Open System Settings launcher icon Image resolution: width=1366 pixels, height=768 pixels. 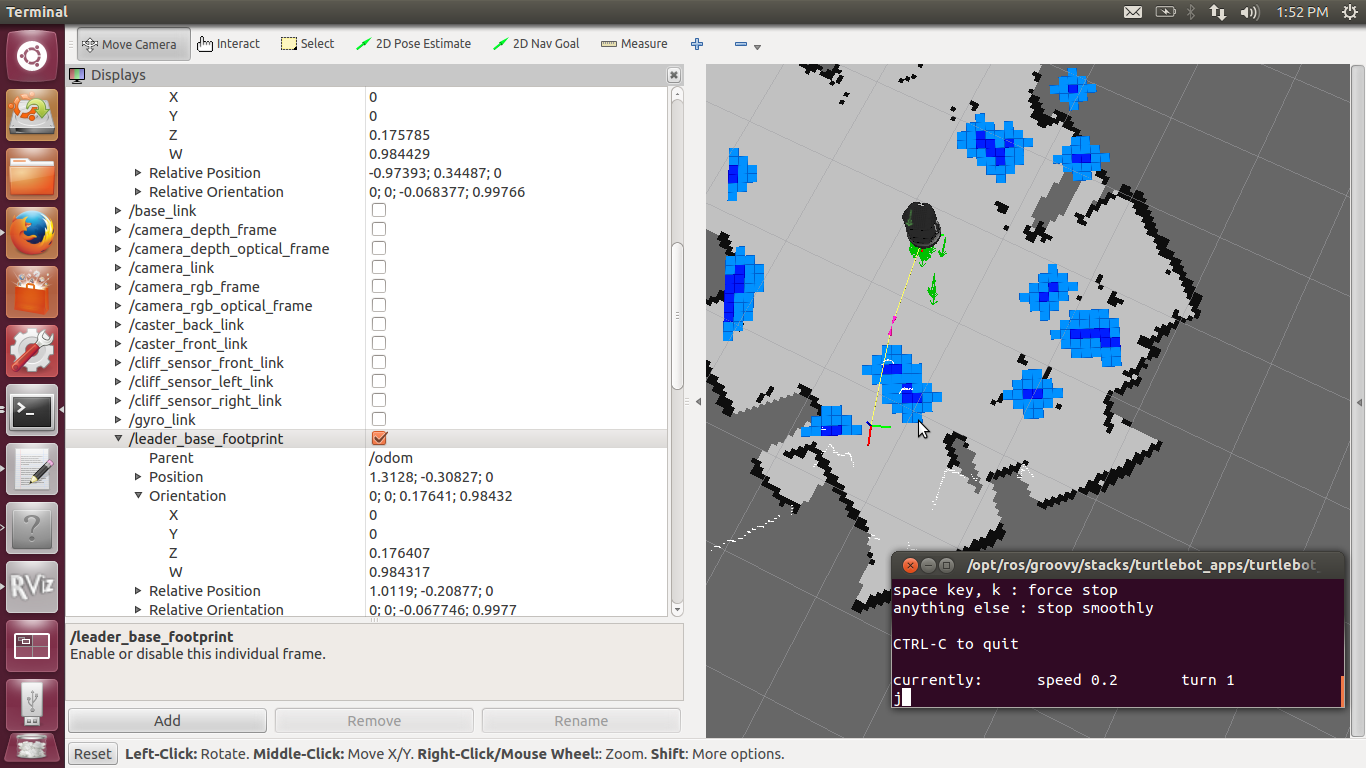coord(32,351)
